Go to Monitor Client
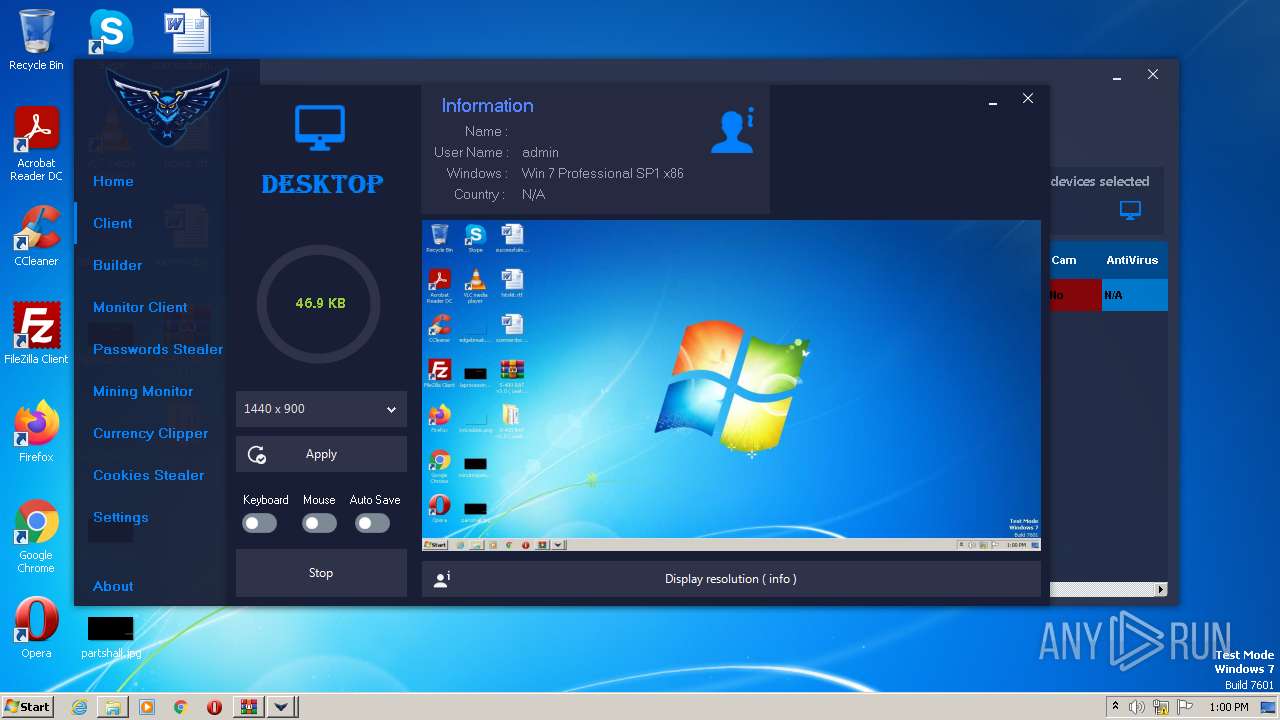 coord(140,307)
